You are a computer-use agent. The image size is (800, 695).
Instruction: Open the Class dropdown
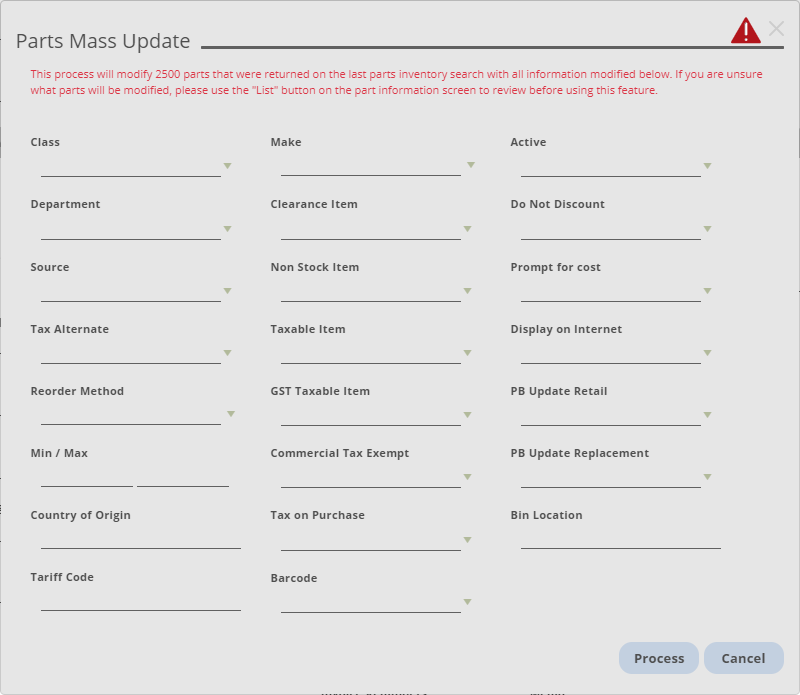pos(227,166)
